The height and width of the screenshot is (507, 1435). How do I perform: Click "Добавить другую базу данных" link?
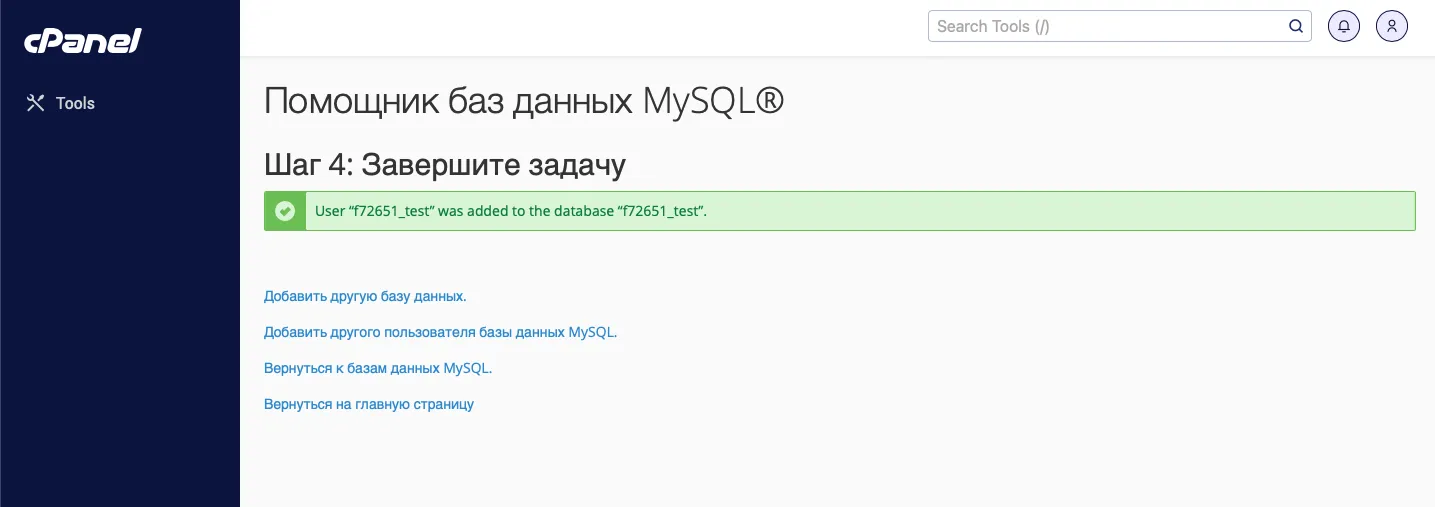(x=365, y=296)
